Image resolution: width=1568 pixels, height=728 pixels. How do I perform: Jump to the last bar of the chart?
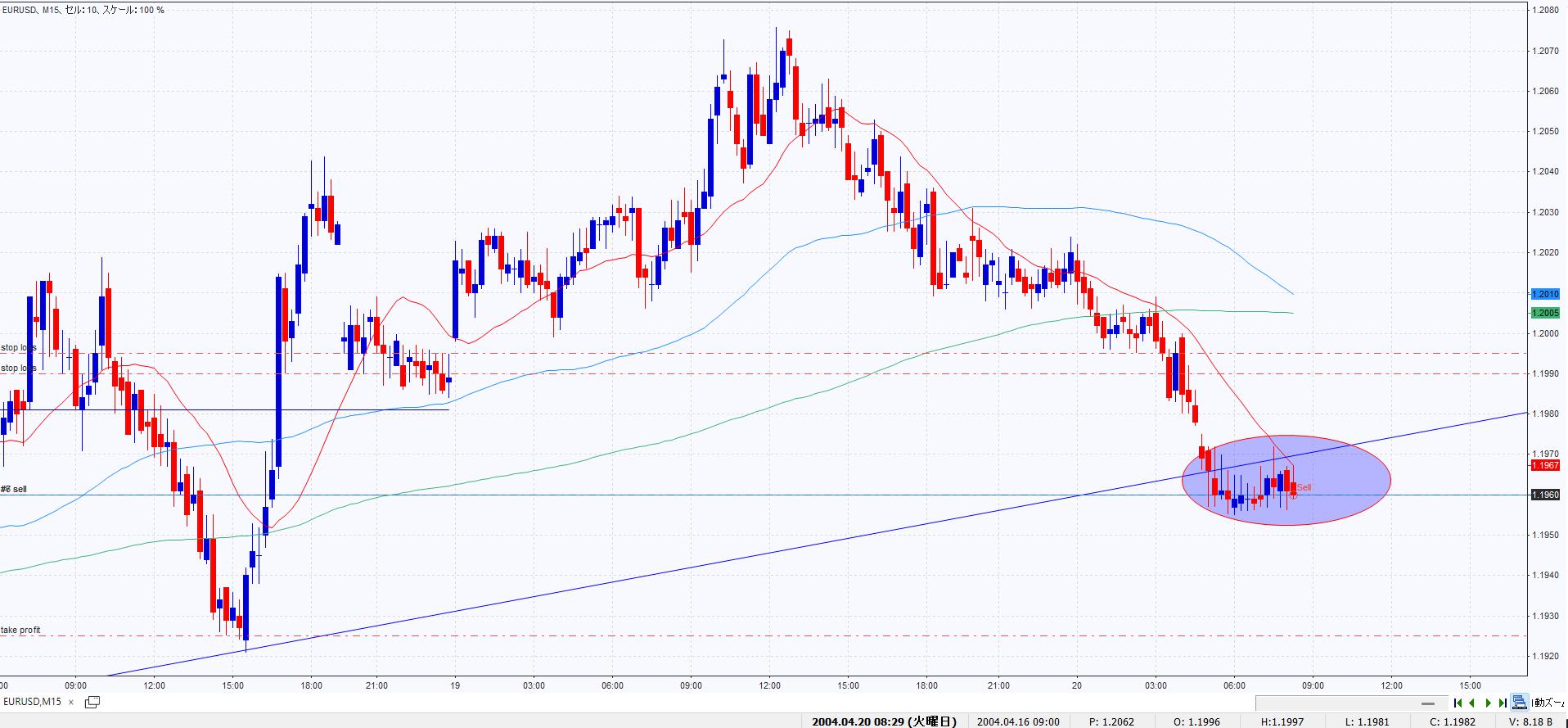click(x=1503, y=703)
